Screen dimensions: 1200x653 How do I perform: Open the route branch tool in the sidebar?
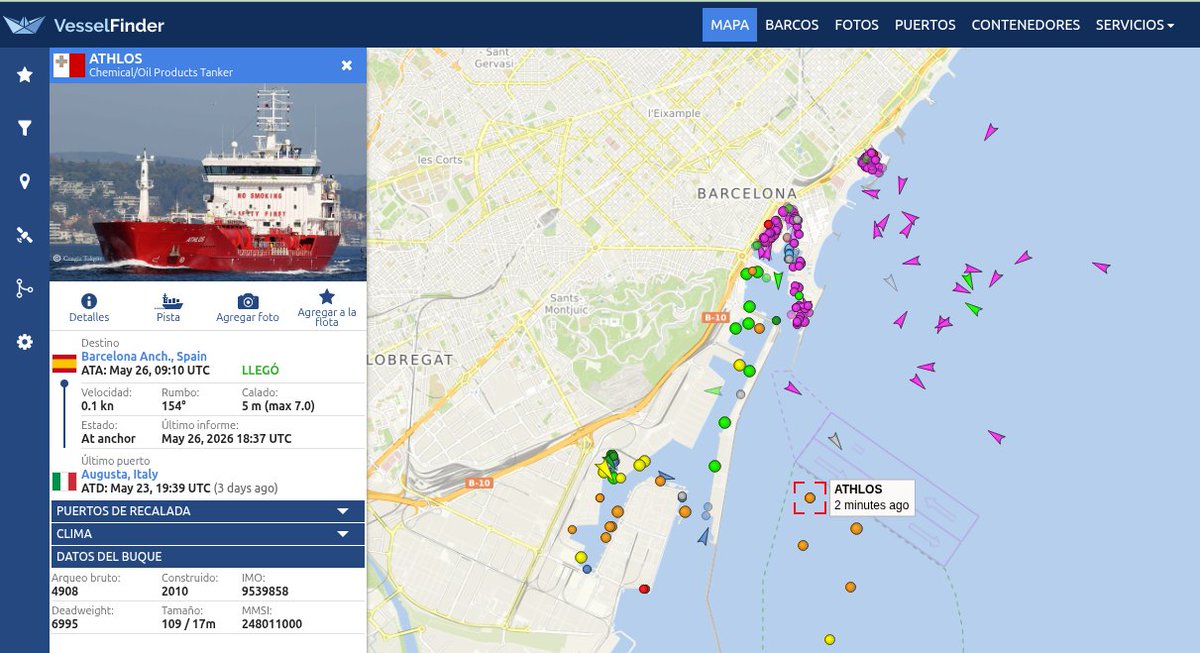click(25, 289)
